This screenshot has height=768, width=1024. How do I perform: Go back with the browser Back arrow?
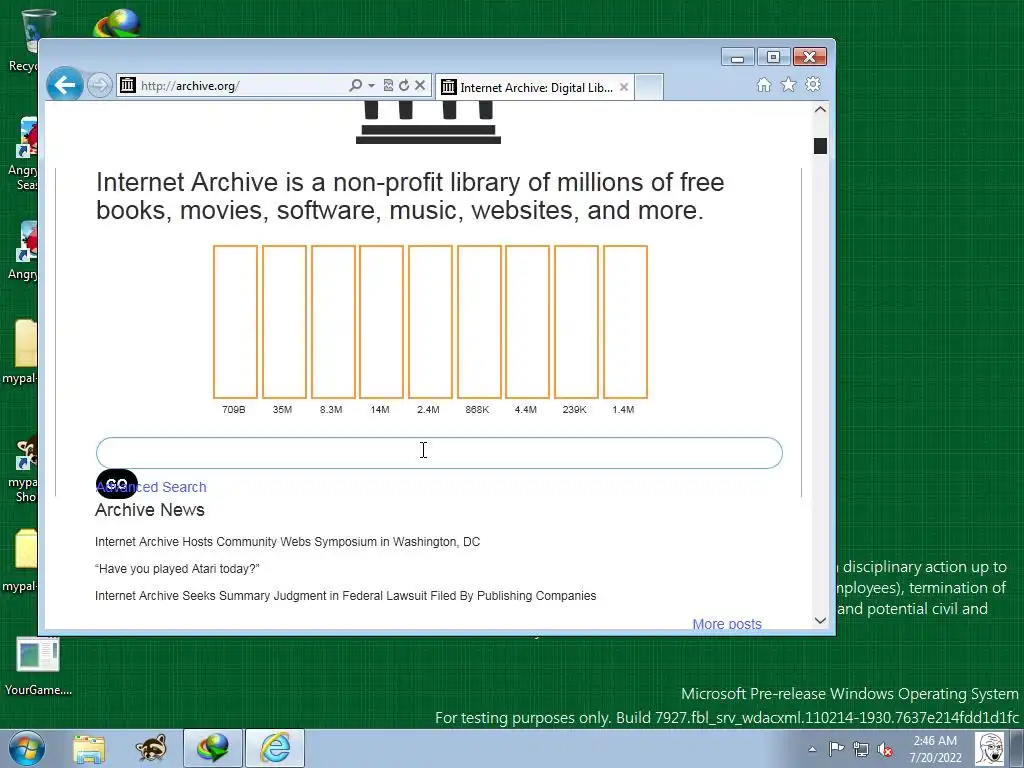(x=65, y=84)
